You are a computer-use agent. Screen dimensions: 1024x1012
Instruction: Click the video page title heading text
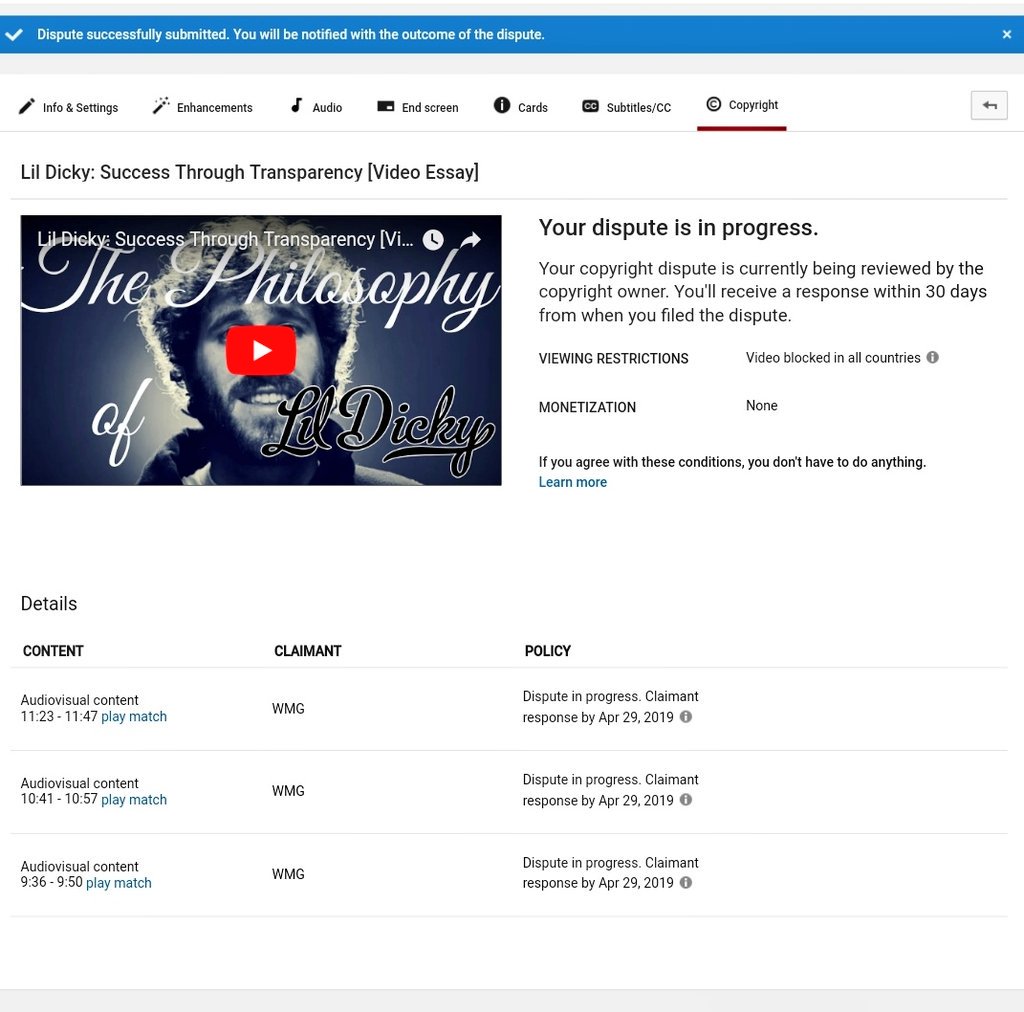coord(249,172)
